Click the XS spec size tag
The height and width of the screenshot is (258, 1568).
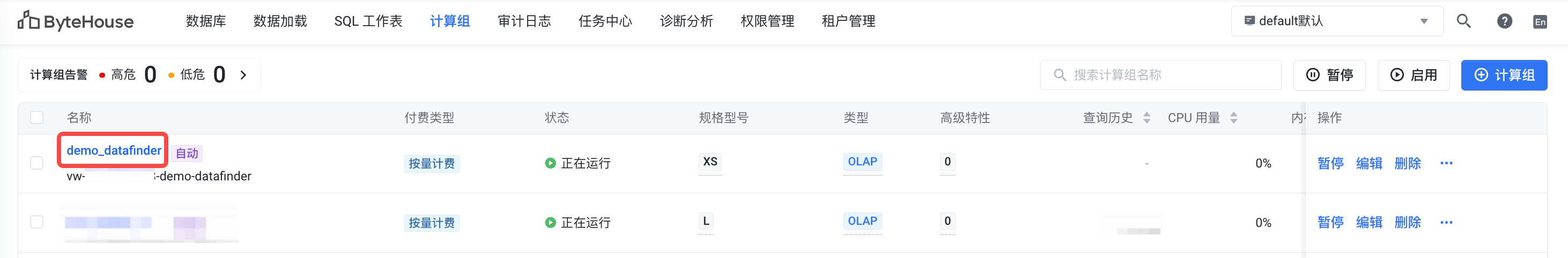(x=710, y=162)
